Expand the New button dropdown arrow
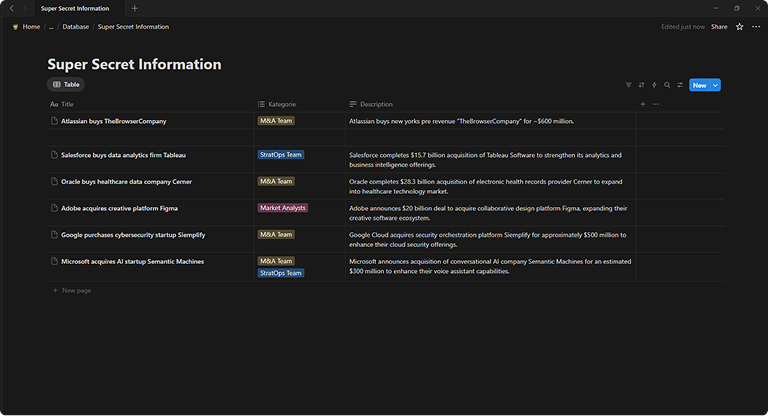This screenshot has width=768, height=416. (716, 85)
